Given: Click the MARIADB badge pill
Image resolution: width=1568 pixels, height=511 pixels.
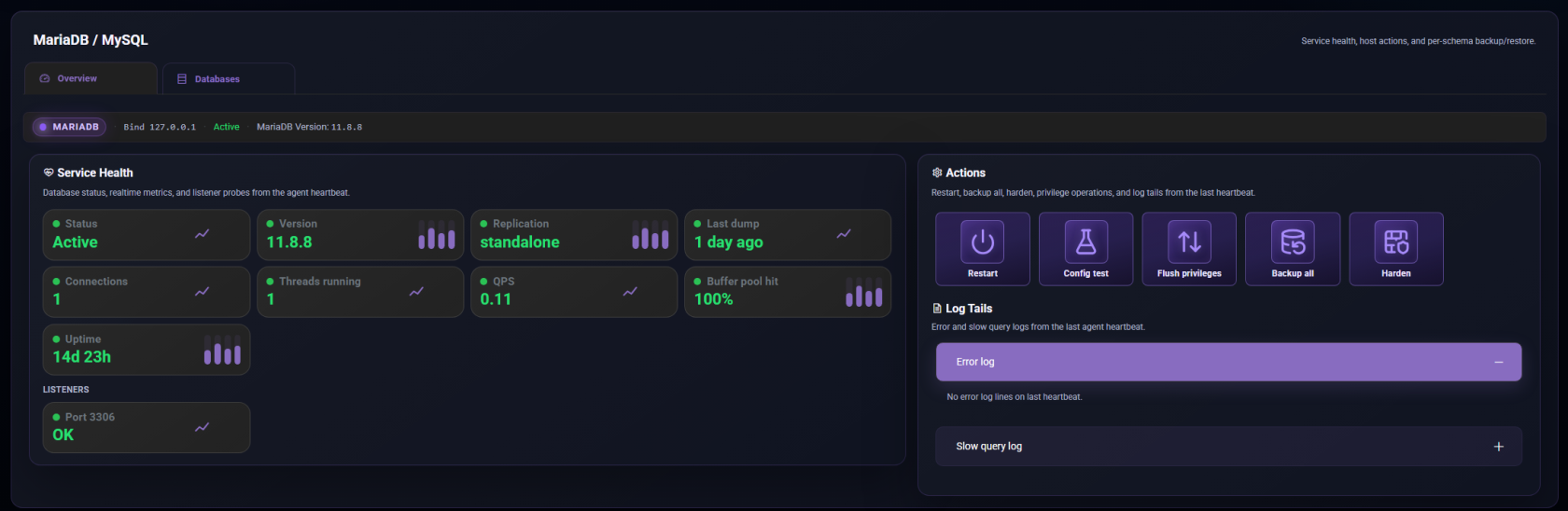Looking at the screenshot, I should [x=69, y=127].
